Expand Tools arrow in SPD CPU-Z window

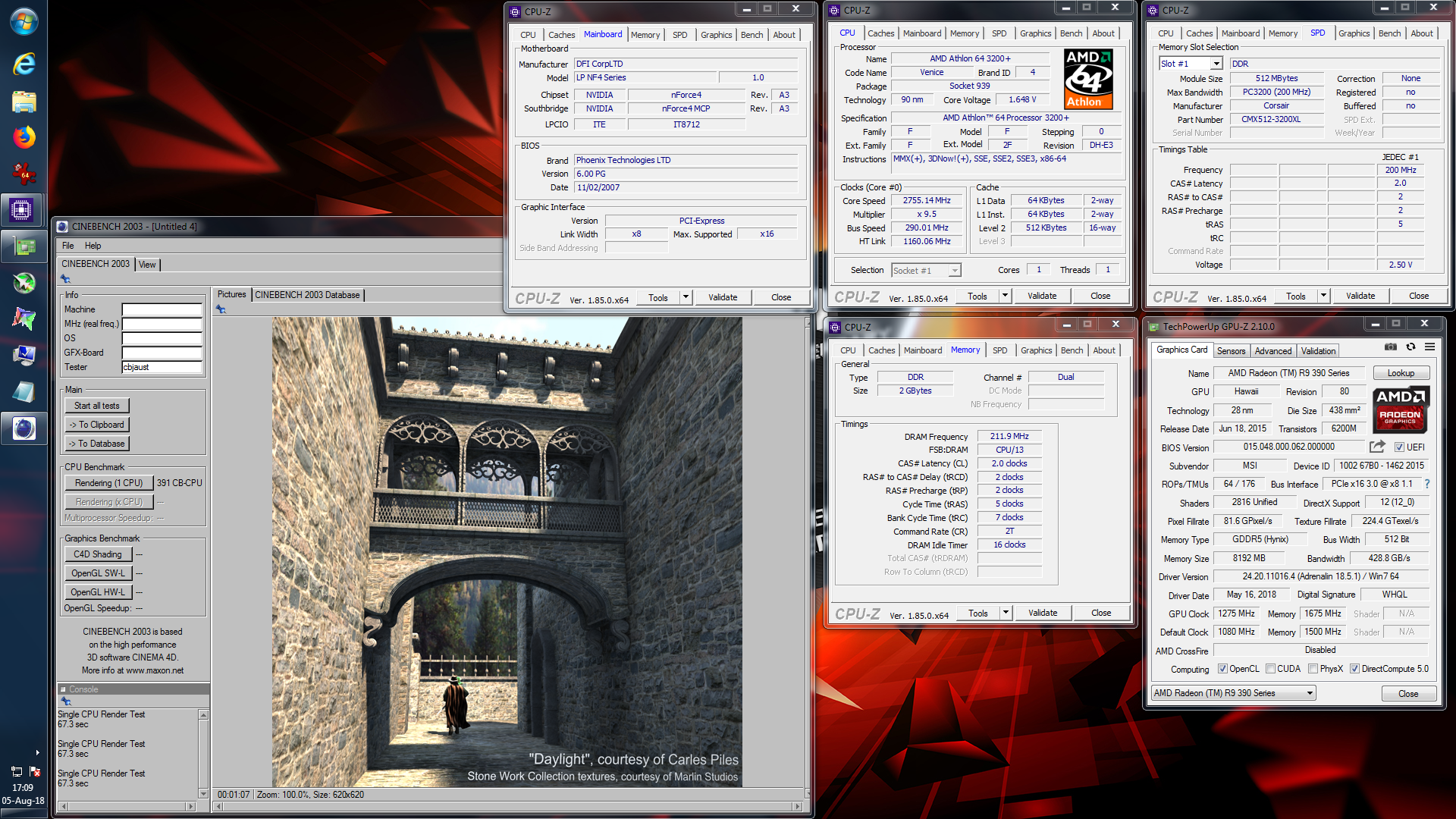pyautogui.click(x=1323, y=296)
